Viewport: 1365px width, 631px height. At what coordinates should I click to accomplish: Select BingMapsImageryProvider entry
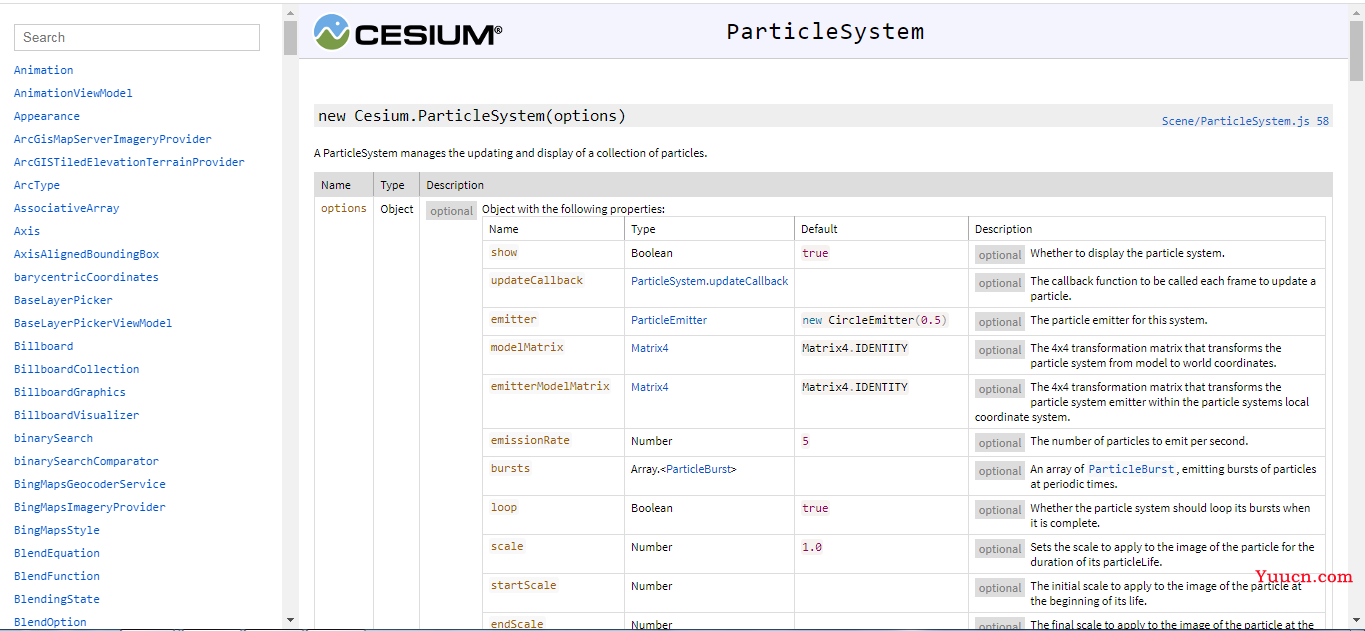90,507
